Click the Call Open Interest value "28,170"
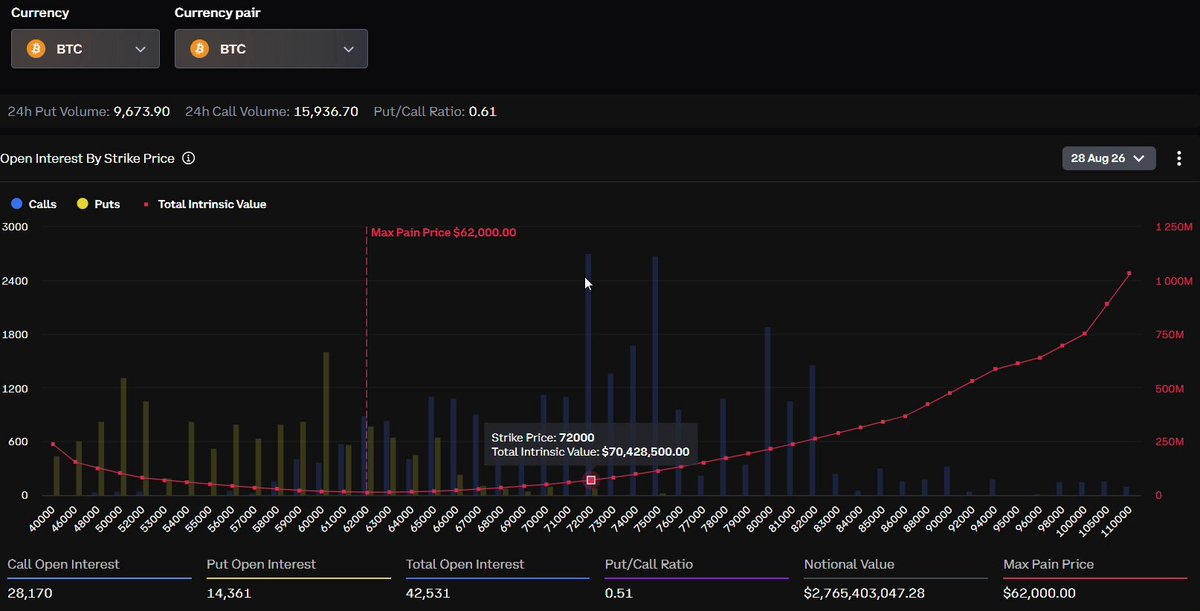 click(x=31, y=593)
